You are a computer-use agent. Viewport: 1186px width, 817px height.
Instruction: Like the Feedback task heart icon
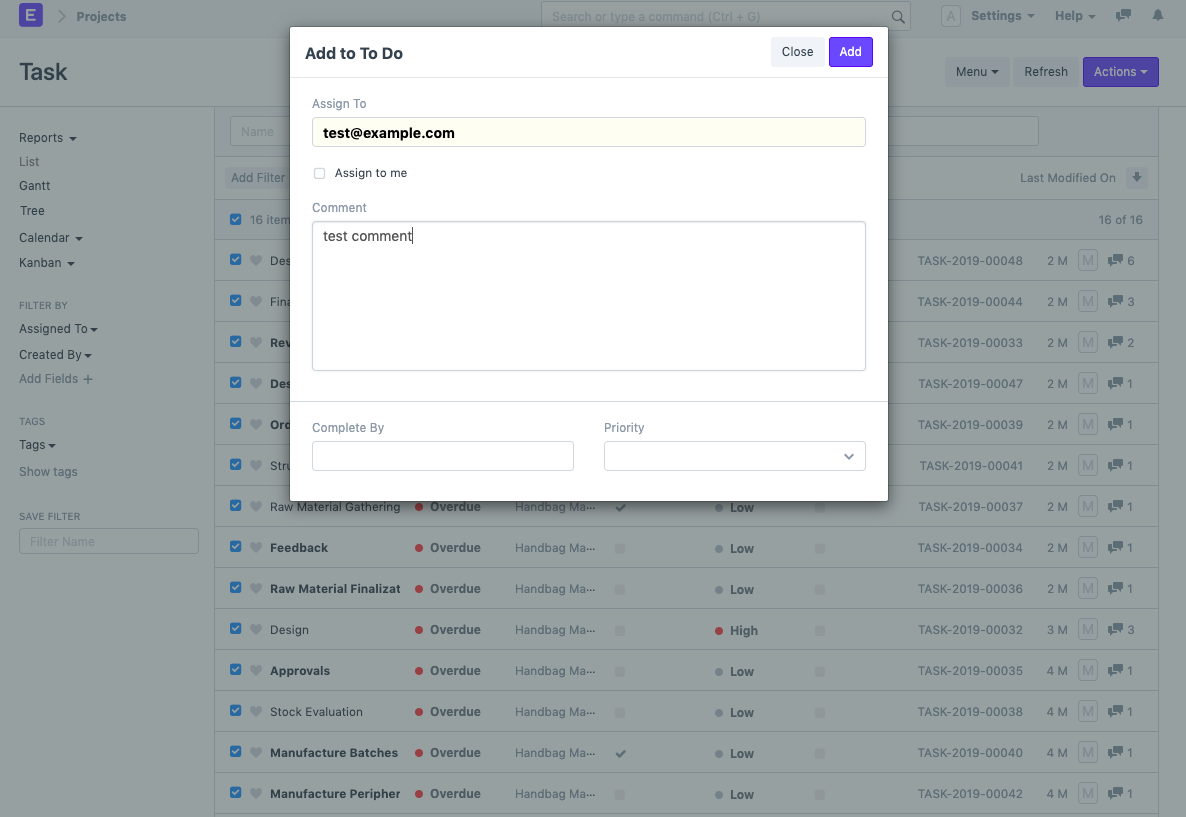coord(255,548)
